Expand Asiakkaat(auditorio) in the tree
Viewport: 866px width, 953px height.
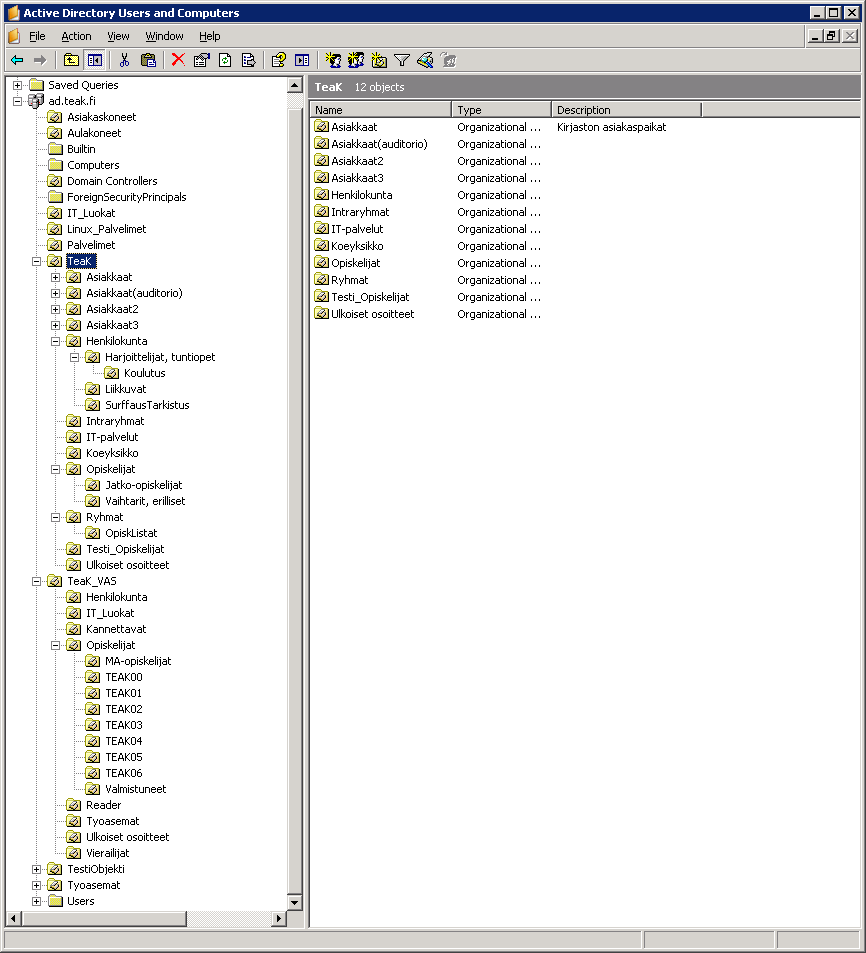tap(55, 293)
